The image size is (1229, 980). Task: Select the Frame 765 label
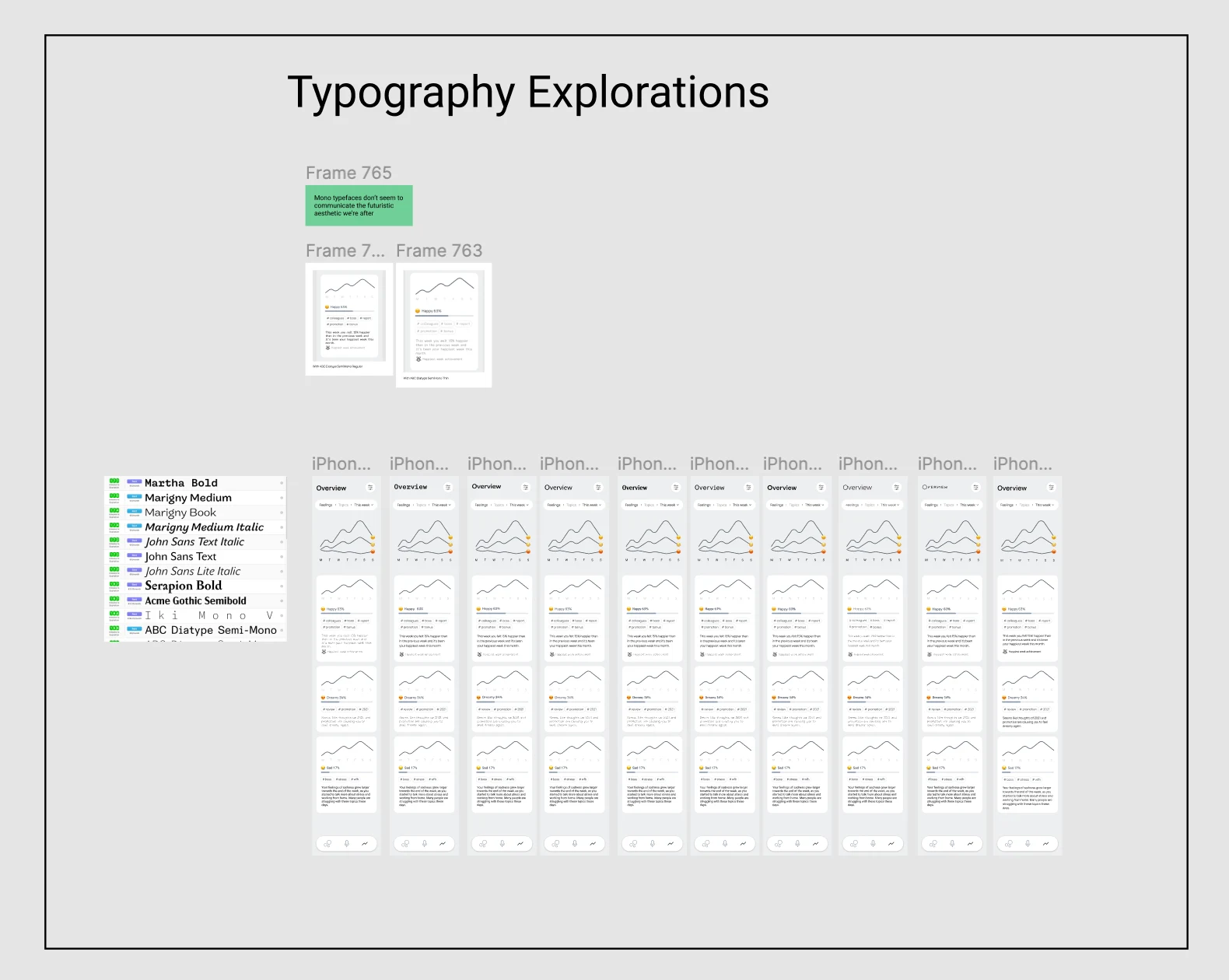(x=348, y=173)
